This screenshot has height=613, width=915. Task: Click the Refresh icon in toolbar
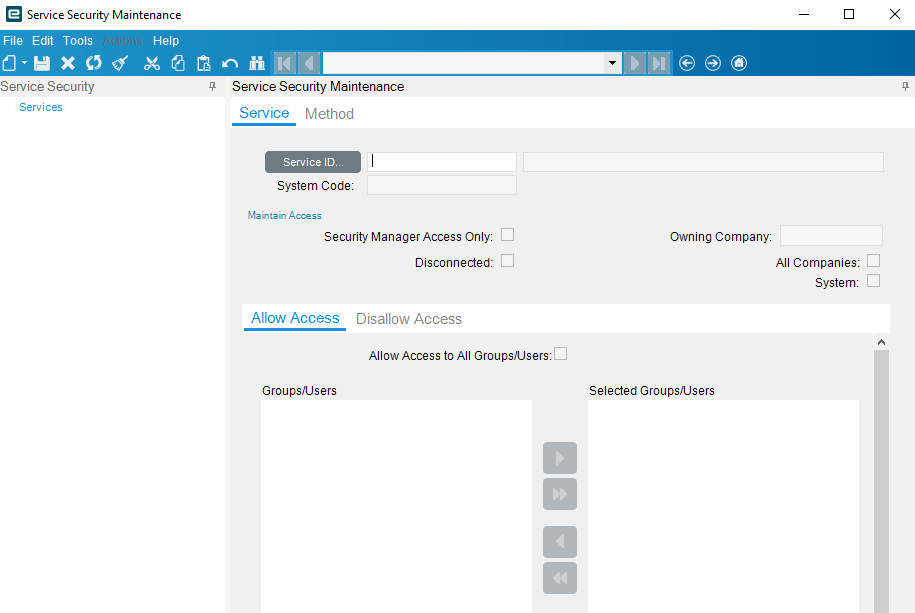(x=93, y=63)
